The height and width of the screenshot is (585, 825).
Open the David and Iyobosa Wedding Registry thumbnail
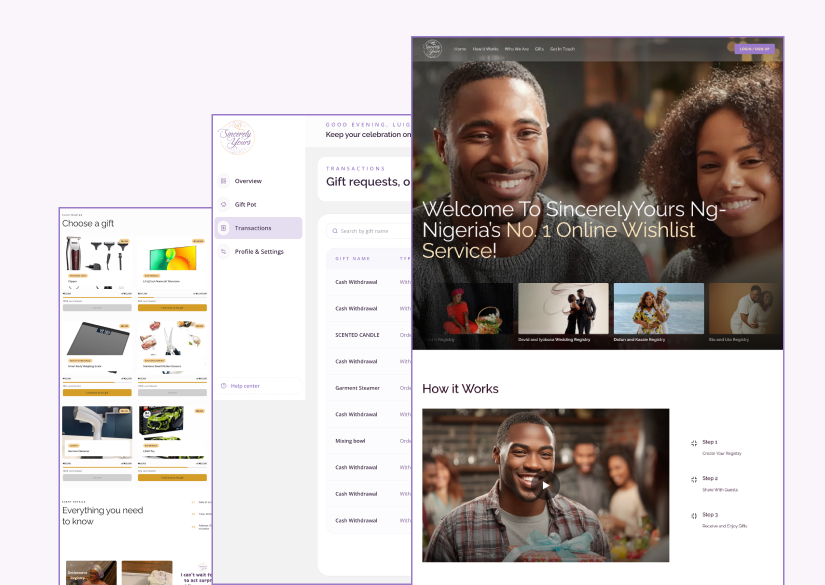click(563, 308)
